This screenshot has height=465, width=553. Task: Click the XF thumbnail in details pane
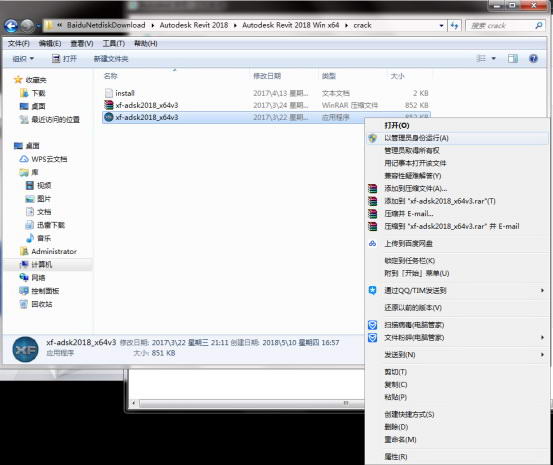(x=25, y=350)
